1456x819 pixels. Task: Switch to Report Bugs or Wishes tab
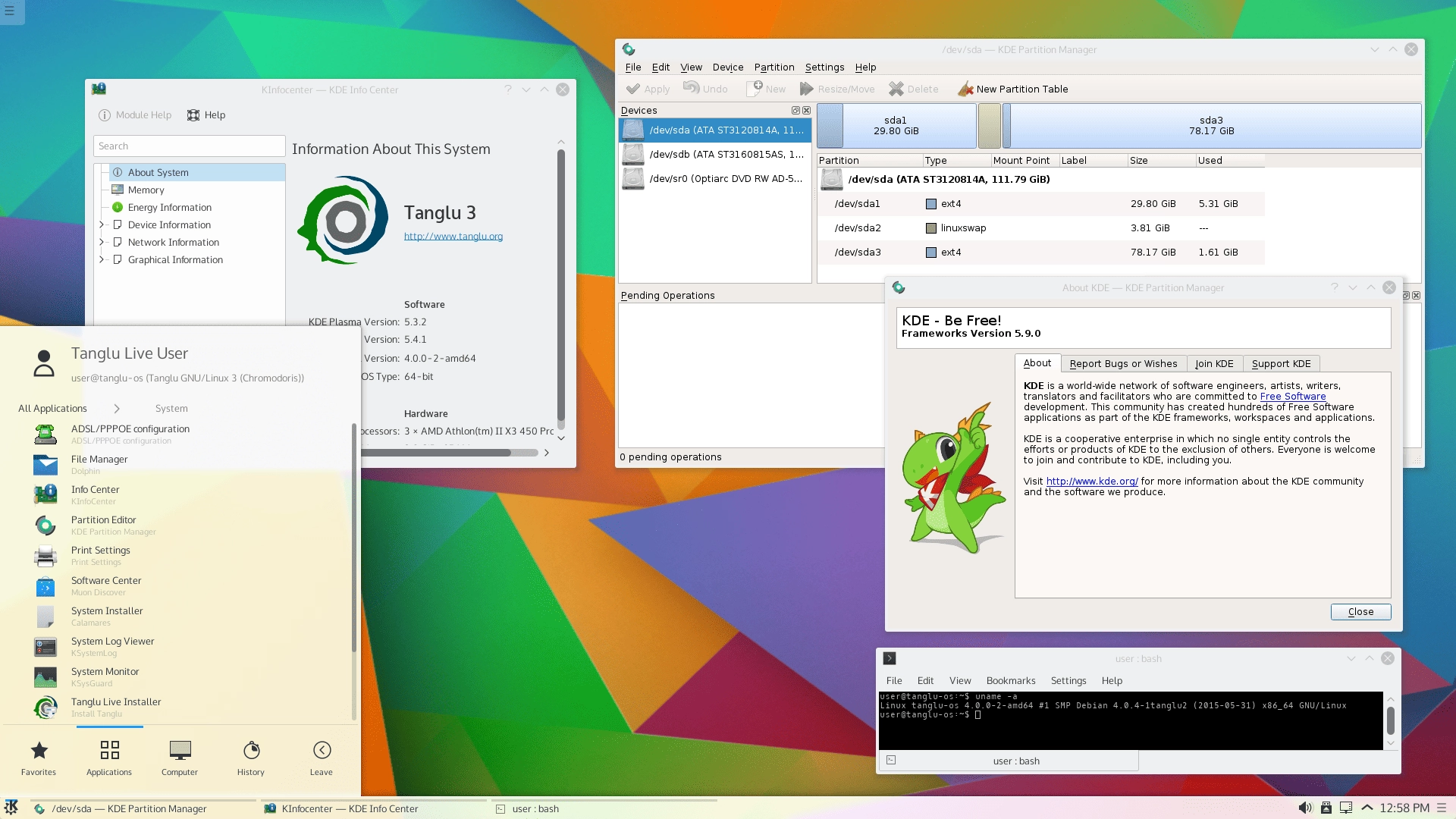point(1123,364)
